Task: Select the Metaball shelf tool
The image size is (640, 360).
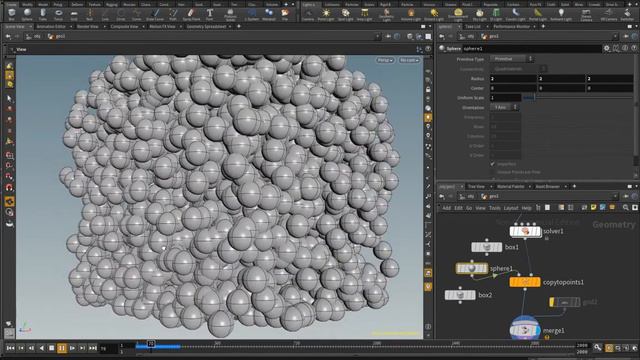Action: click(x=269, y=14)
